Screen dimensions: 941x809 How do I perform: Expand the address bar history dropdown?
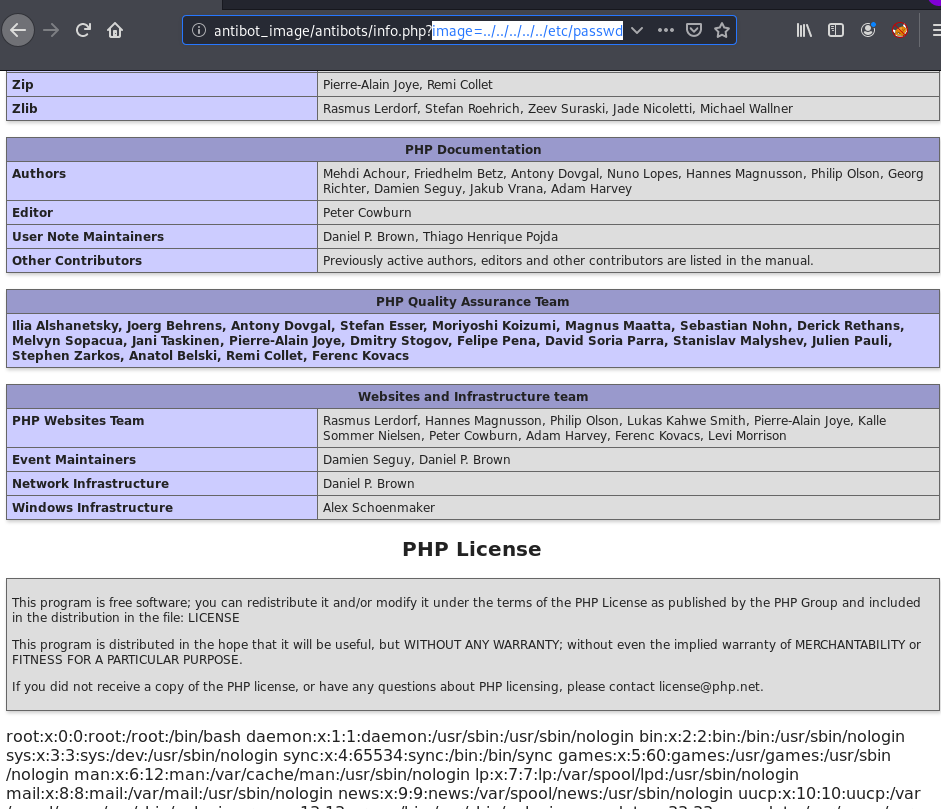point(637,30)
